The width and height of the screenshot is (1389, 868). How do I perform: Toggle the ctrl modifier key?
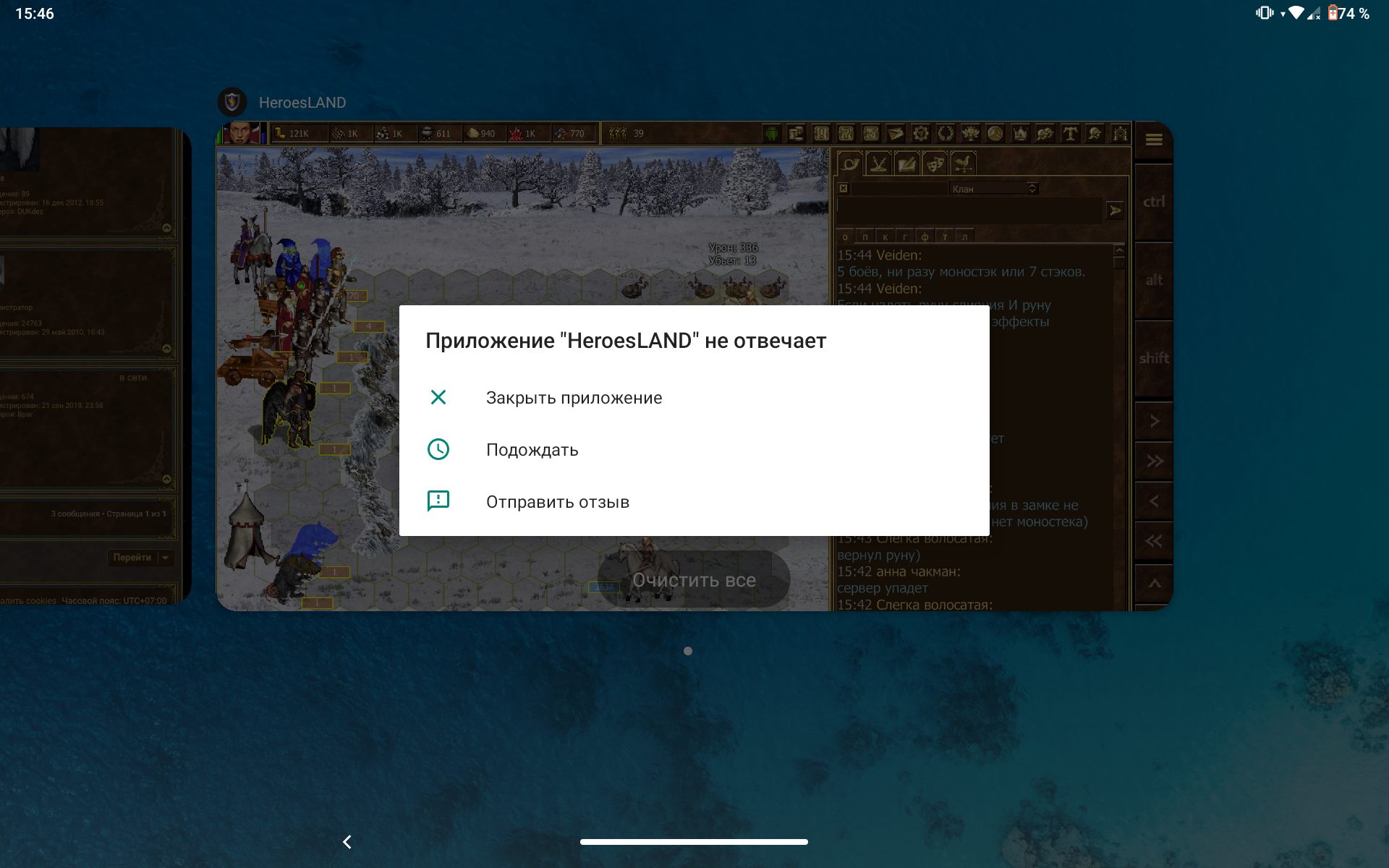click(1154, 202)
